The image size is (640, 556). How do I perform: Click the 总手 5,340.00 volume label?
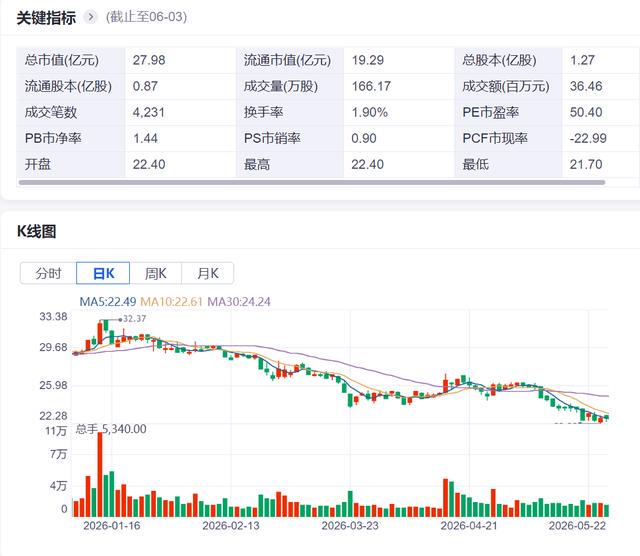111,429
